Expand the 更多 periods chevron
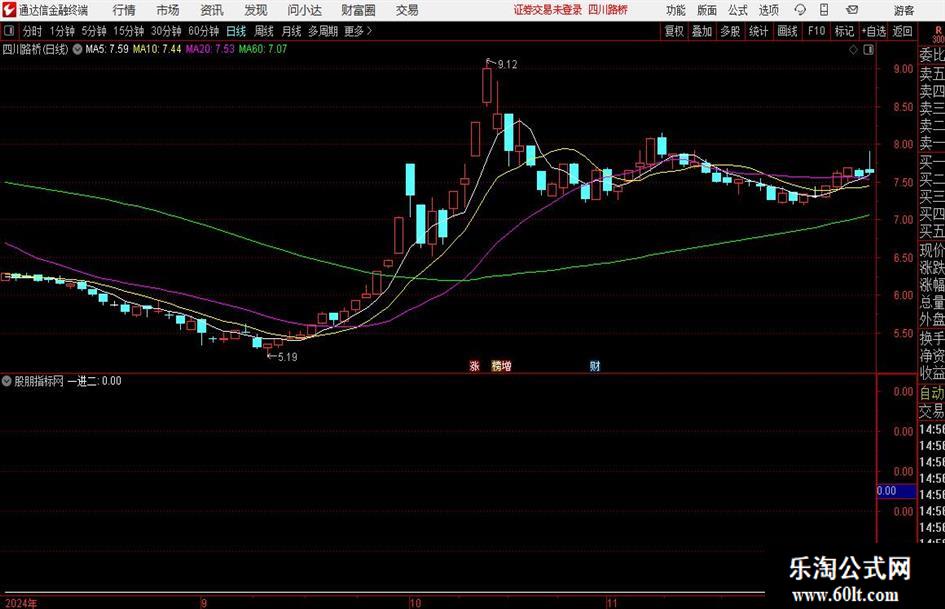 [369, 31]
